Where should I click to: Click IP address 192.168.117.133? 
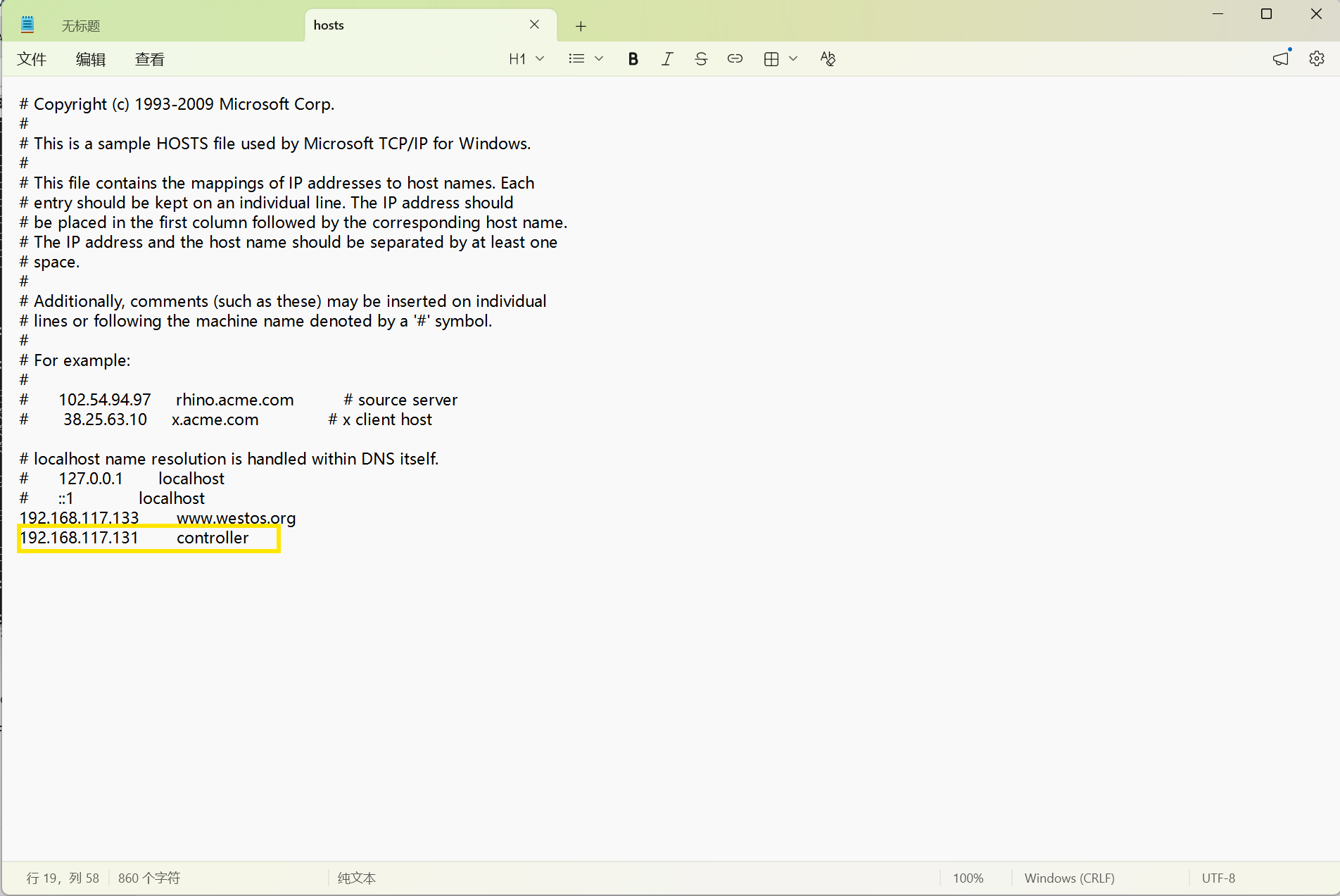coord(80,518)
